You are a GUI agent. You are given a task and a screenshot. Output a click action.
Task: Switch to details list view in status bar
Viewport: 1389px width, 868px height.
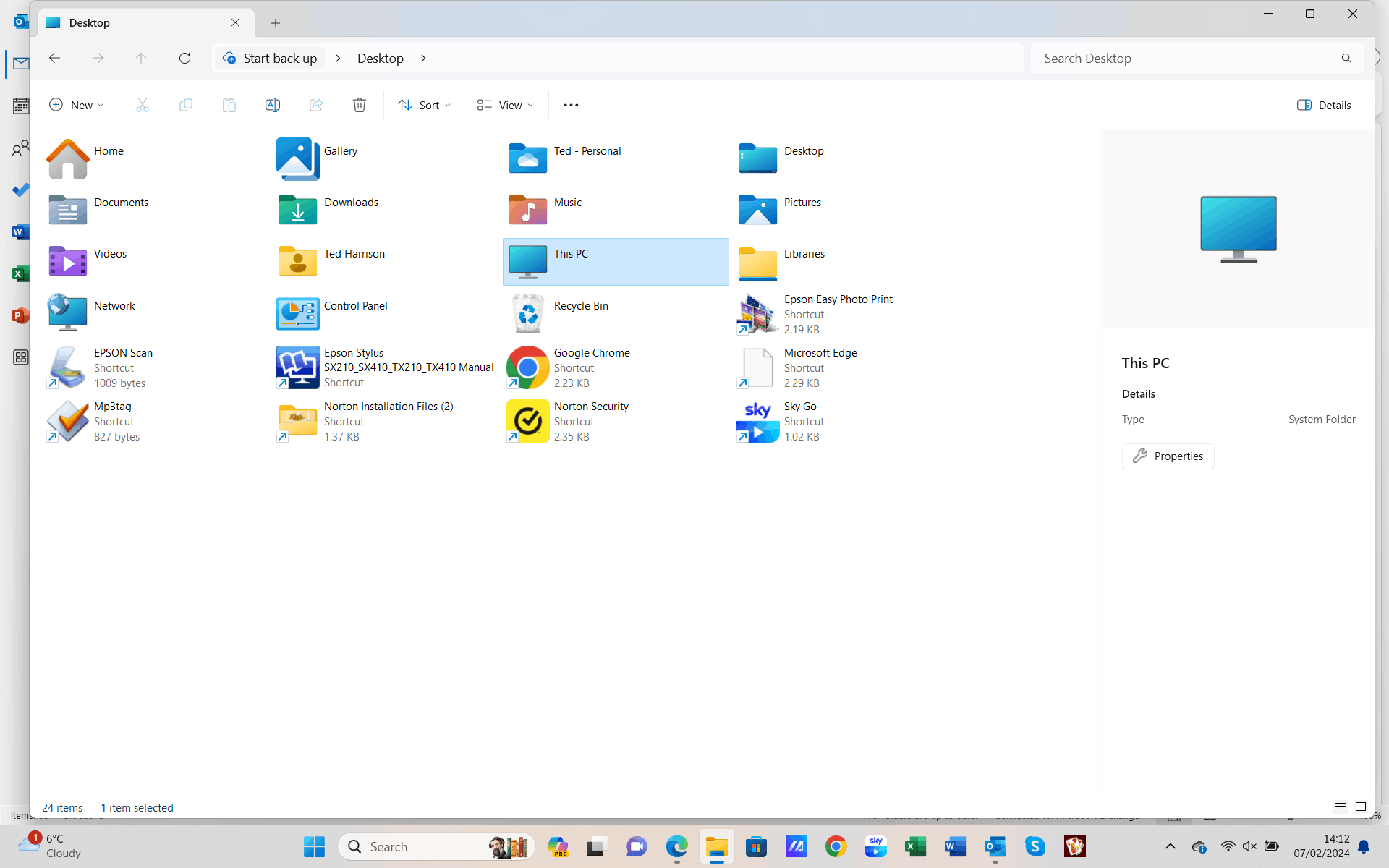1340,807
